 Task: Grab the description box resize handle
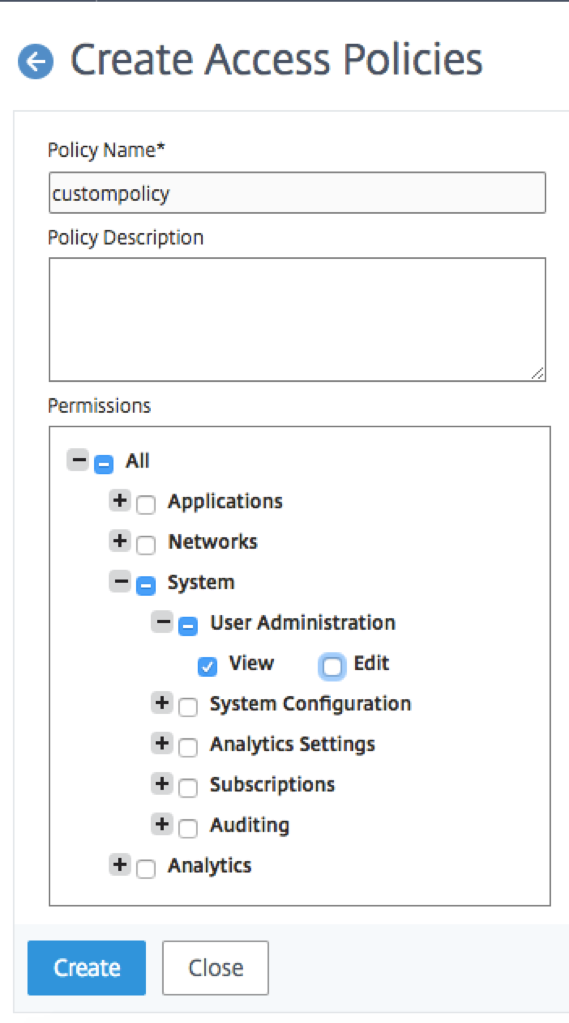coord(538,373)
